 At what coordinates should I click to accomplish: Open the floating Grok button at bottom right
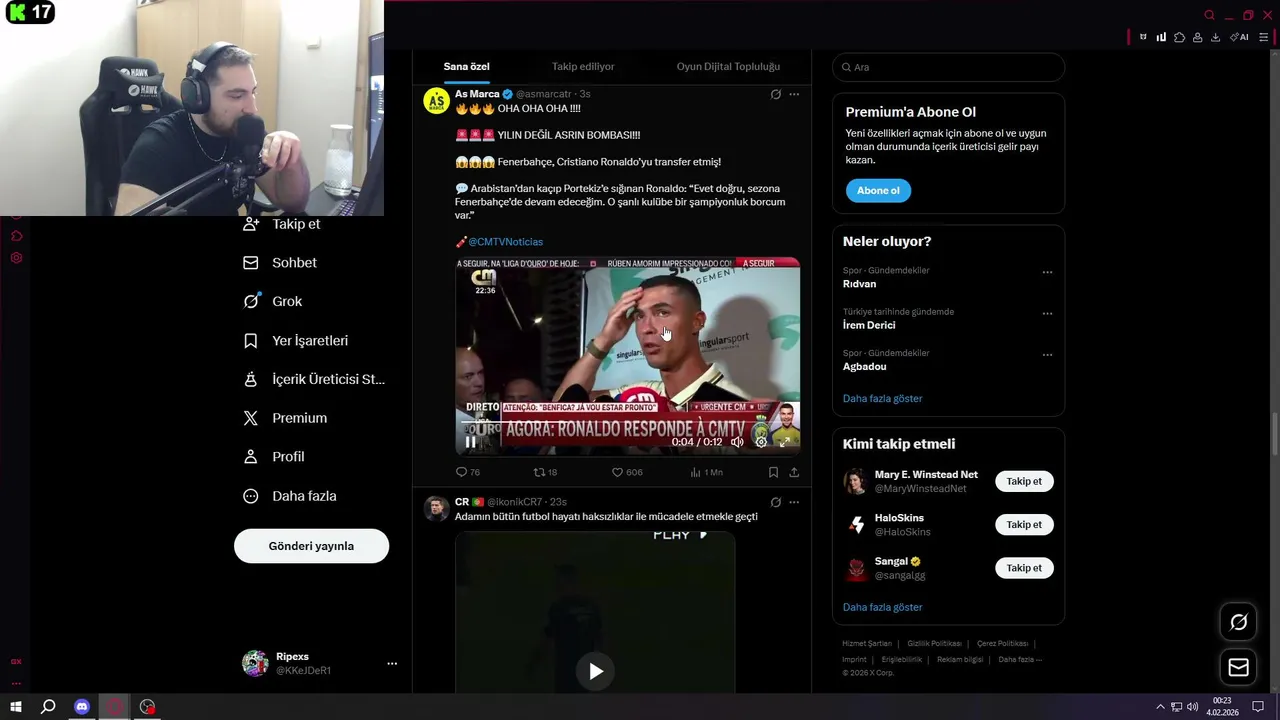click(x=1238, y=622)
